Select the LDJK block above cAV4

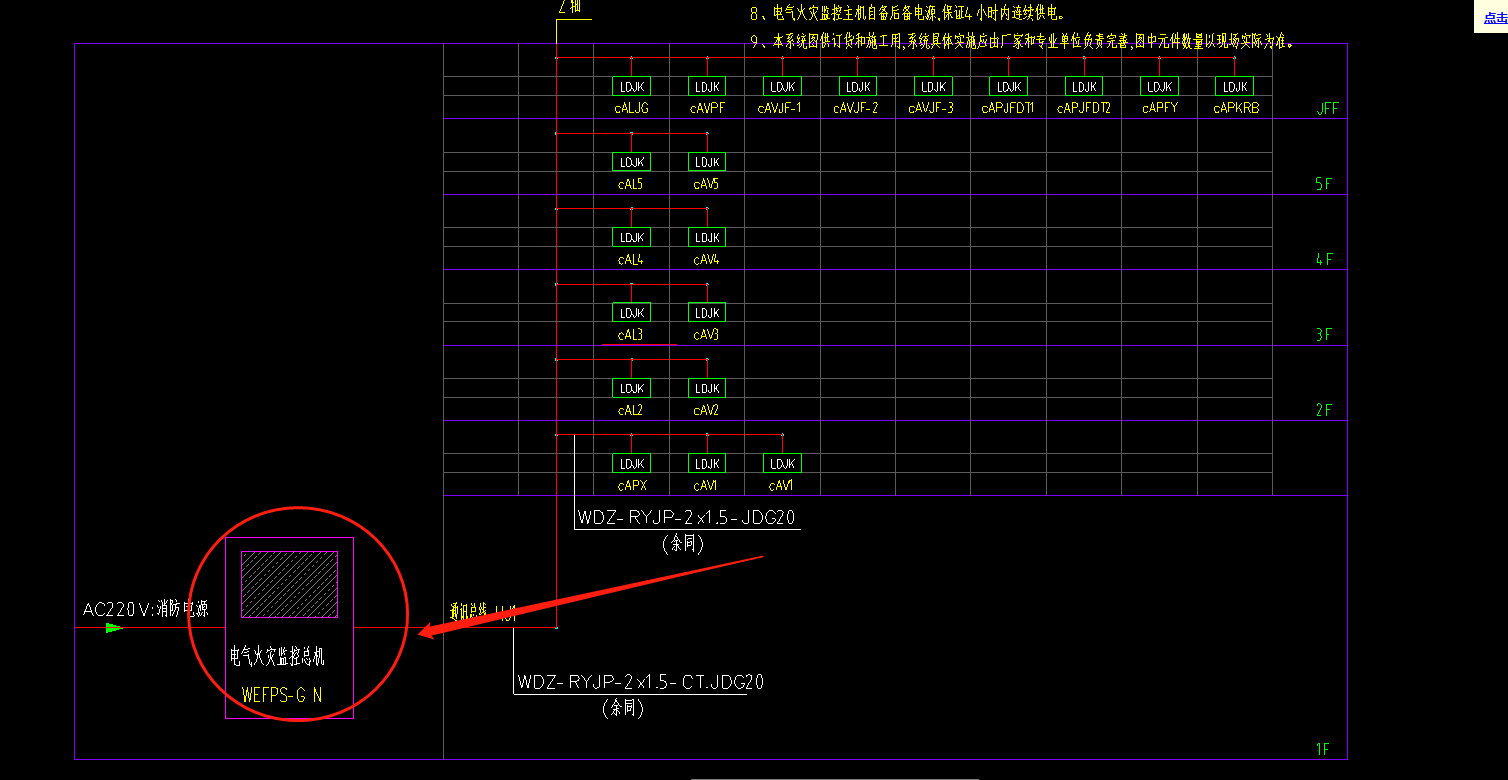point(707,237)
